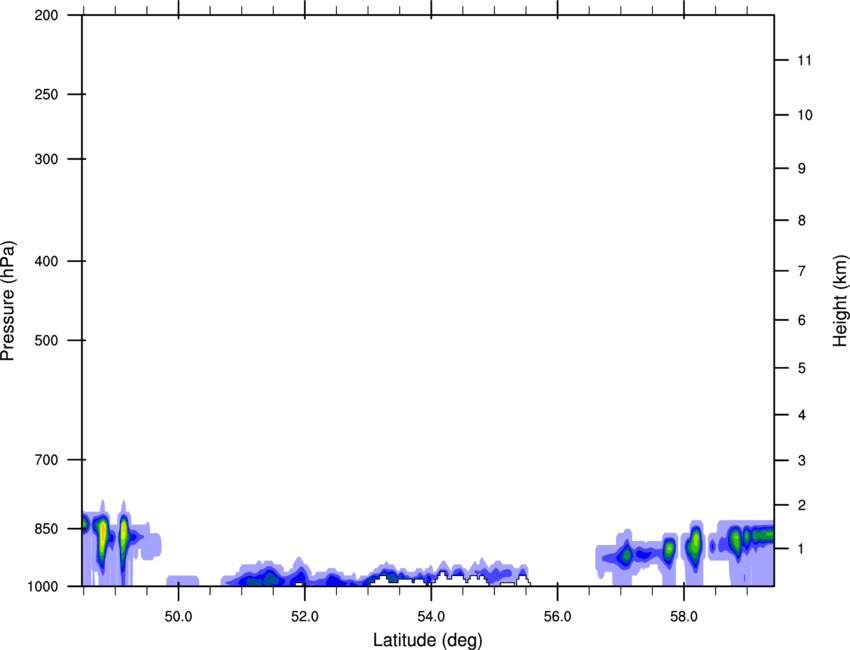Select the 300 pressure tick label
Viewport: 850px width, 650px height.
click(46, 159)
